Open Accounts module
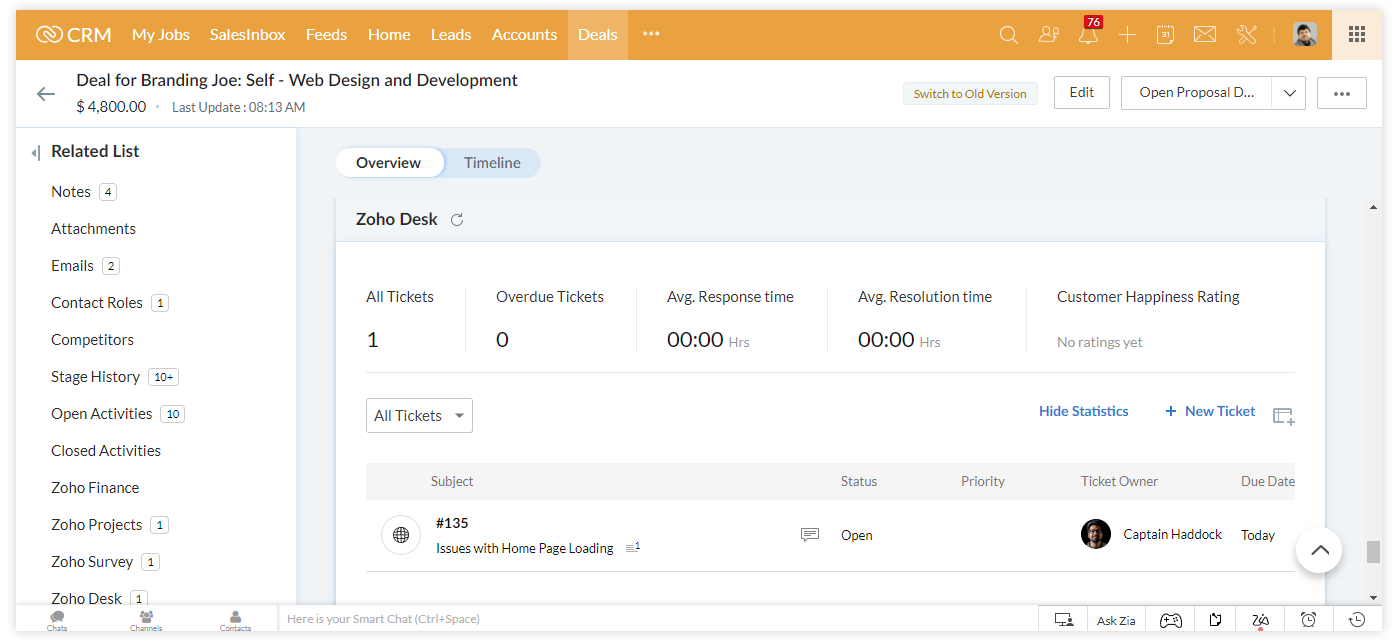 point(524,35)
